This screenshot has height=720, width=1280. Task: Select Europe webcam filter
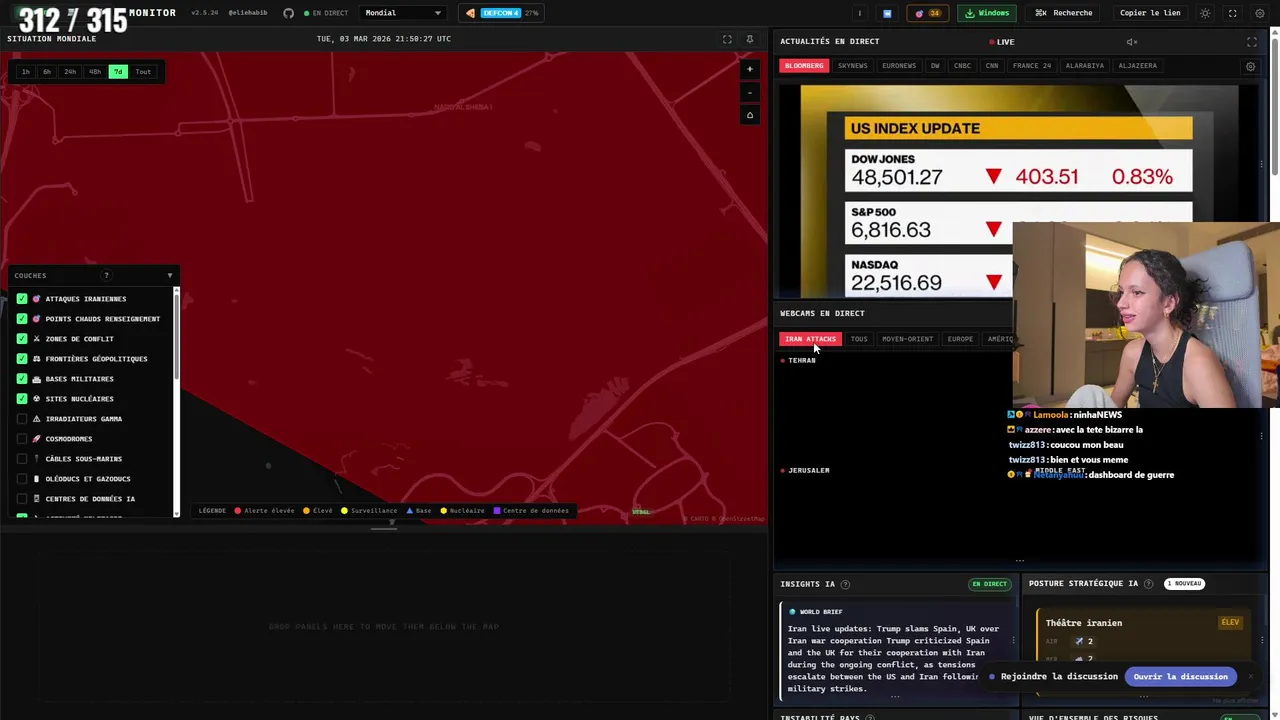tap(960, 339)
